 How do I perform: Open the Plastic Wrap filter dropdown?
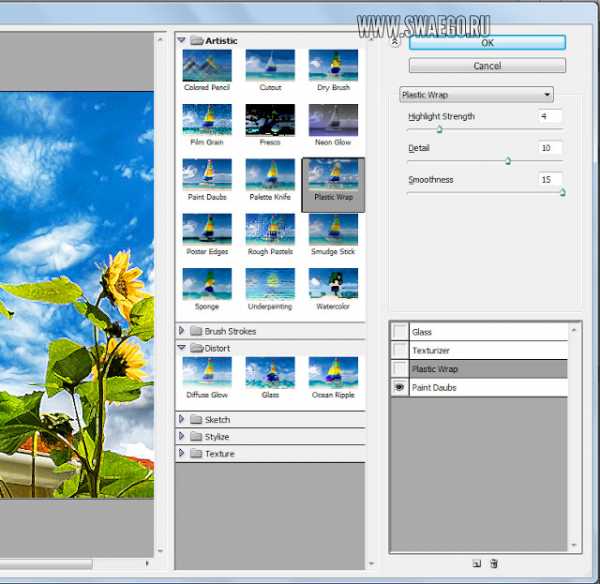point(476,95)
